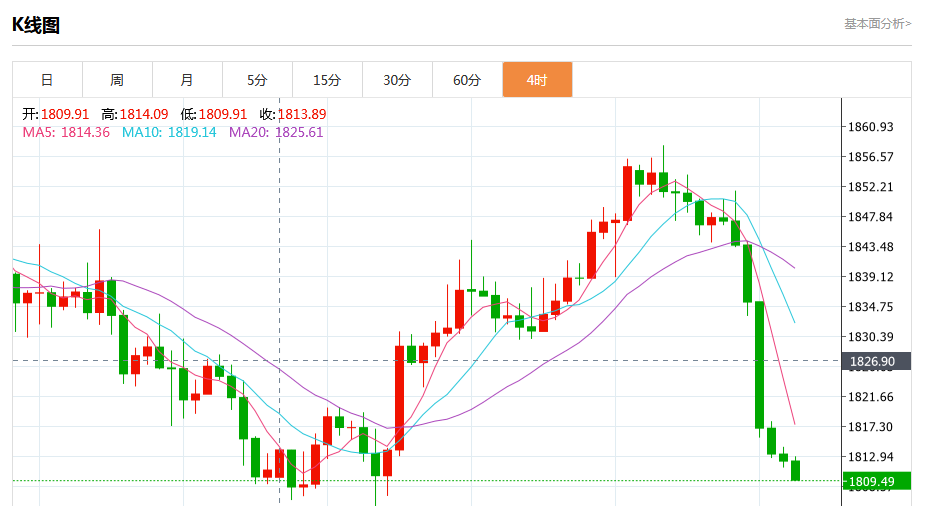Screen dimensions: 946x506
Task: Click the 1860.93 axis price label
Action: click(871, 127)
